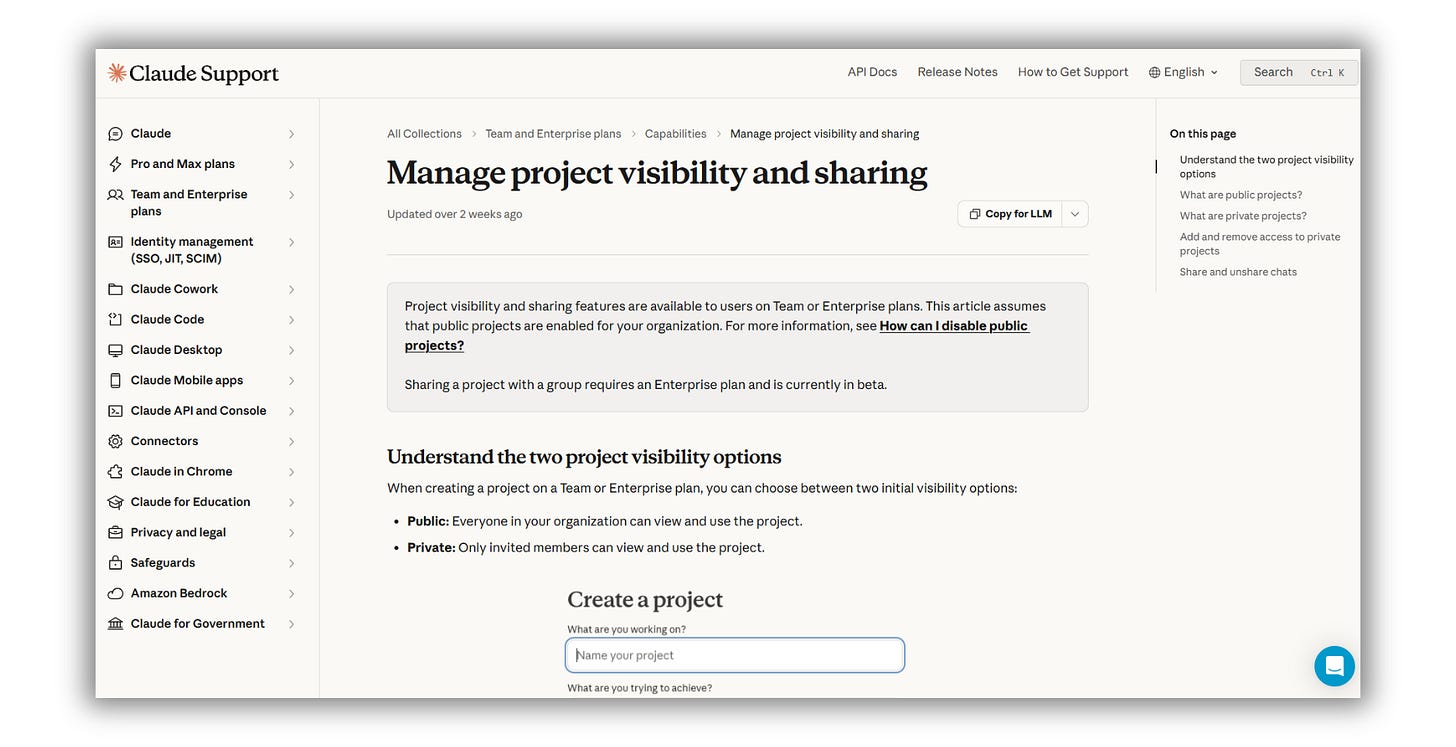Jump to 'Add and remove access to private projects'
The height and width of the screenshot is (747, 1456).
[x=1260, y=244]
